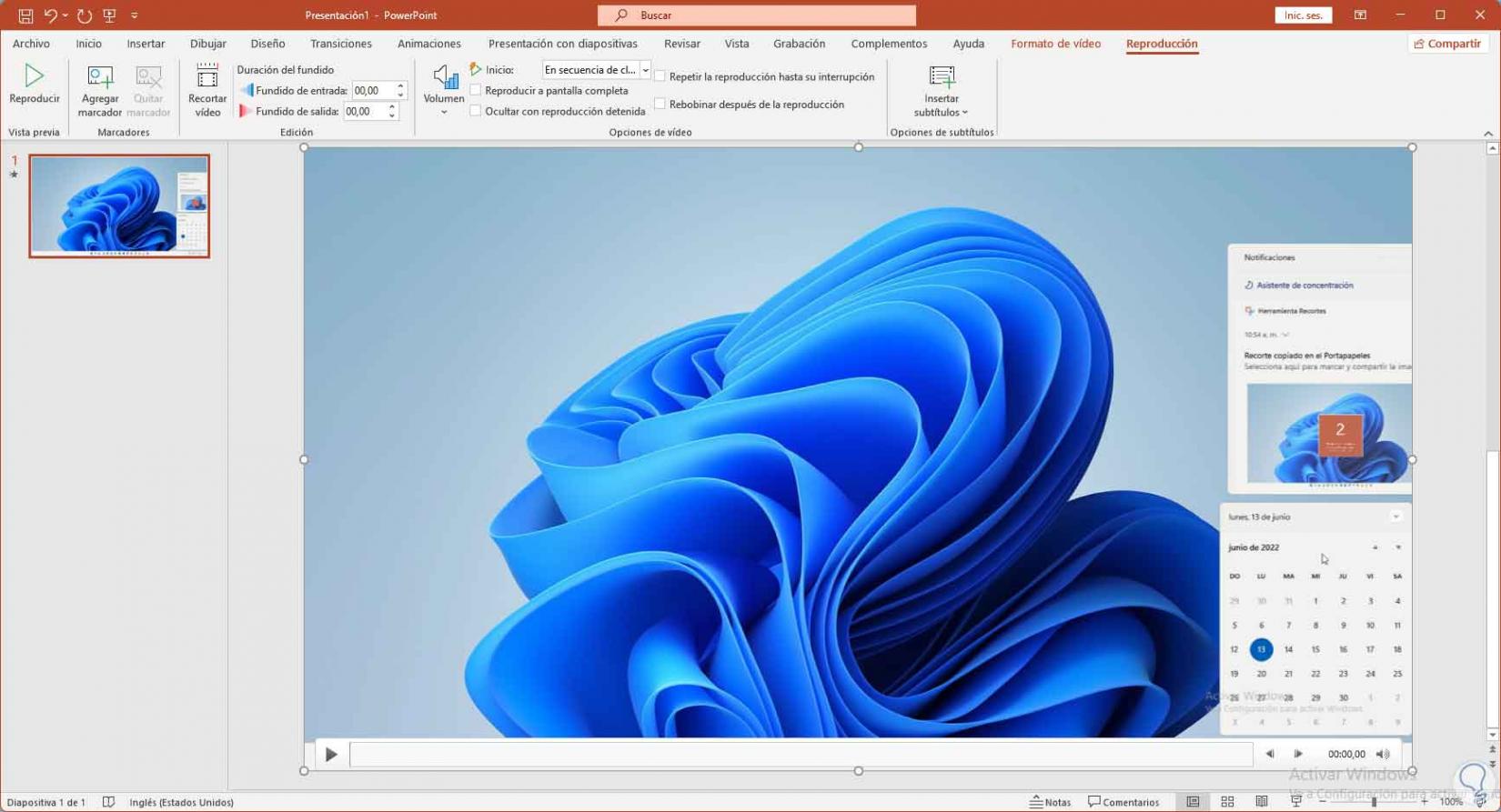Click Inglés (Estados Unidos) language indicator
This screenshot has height=812, width=1501.
click(x=181, y=802)
